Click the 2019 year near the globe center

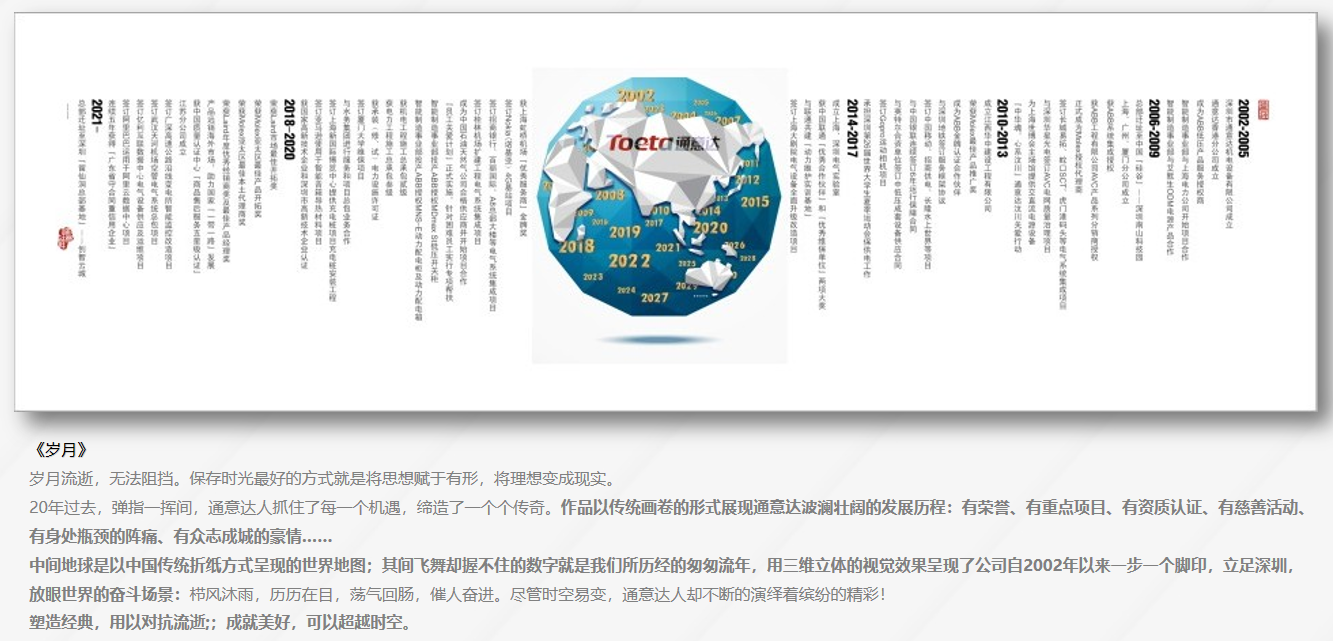[624, 231]
